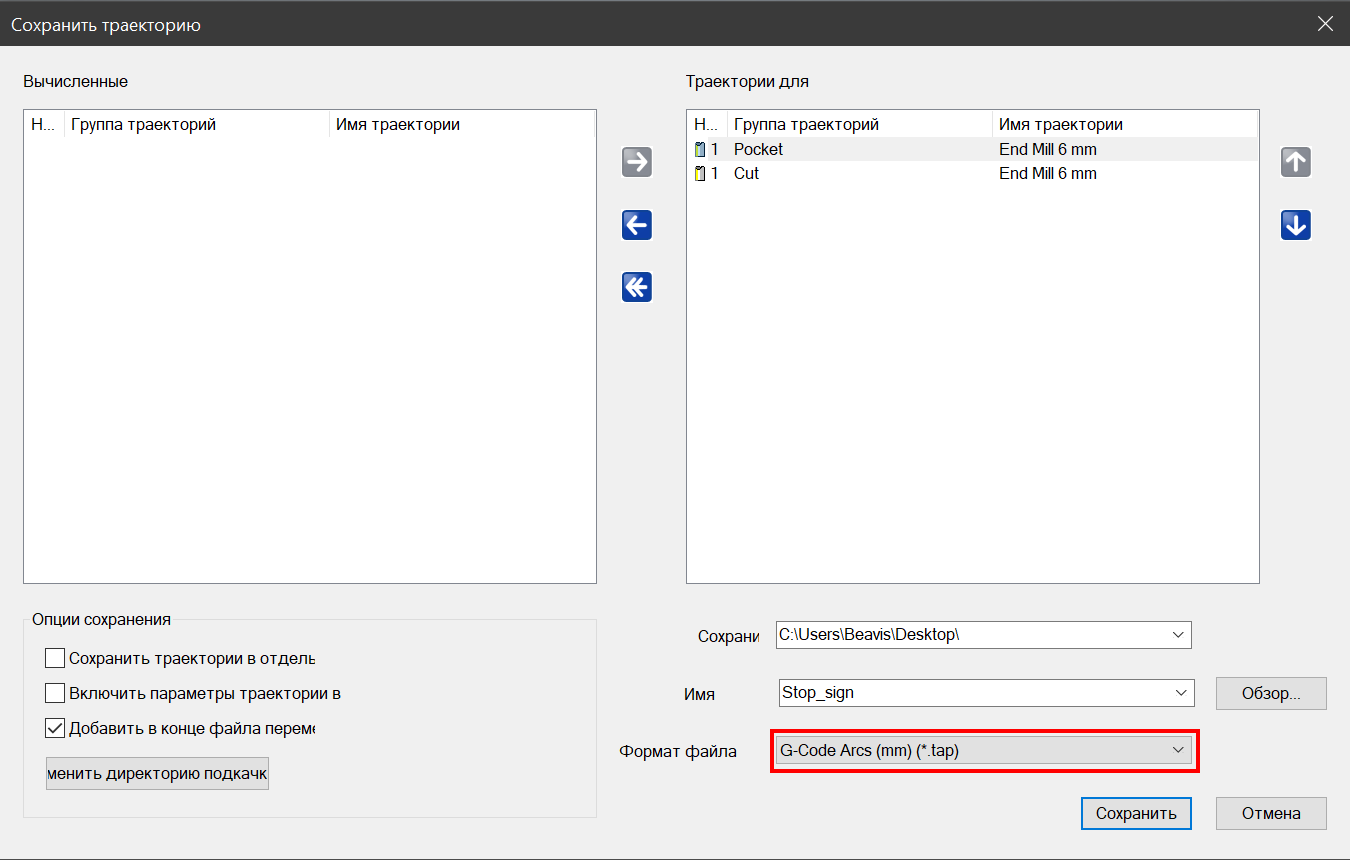Open the Stop_sign name dropdown arrow

pos(1181,692)
